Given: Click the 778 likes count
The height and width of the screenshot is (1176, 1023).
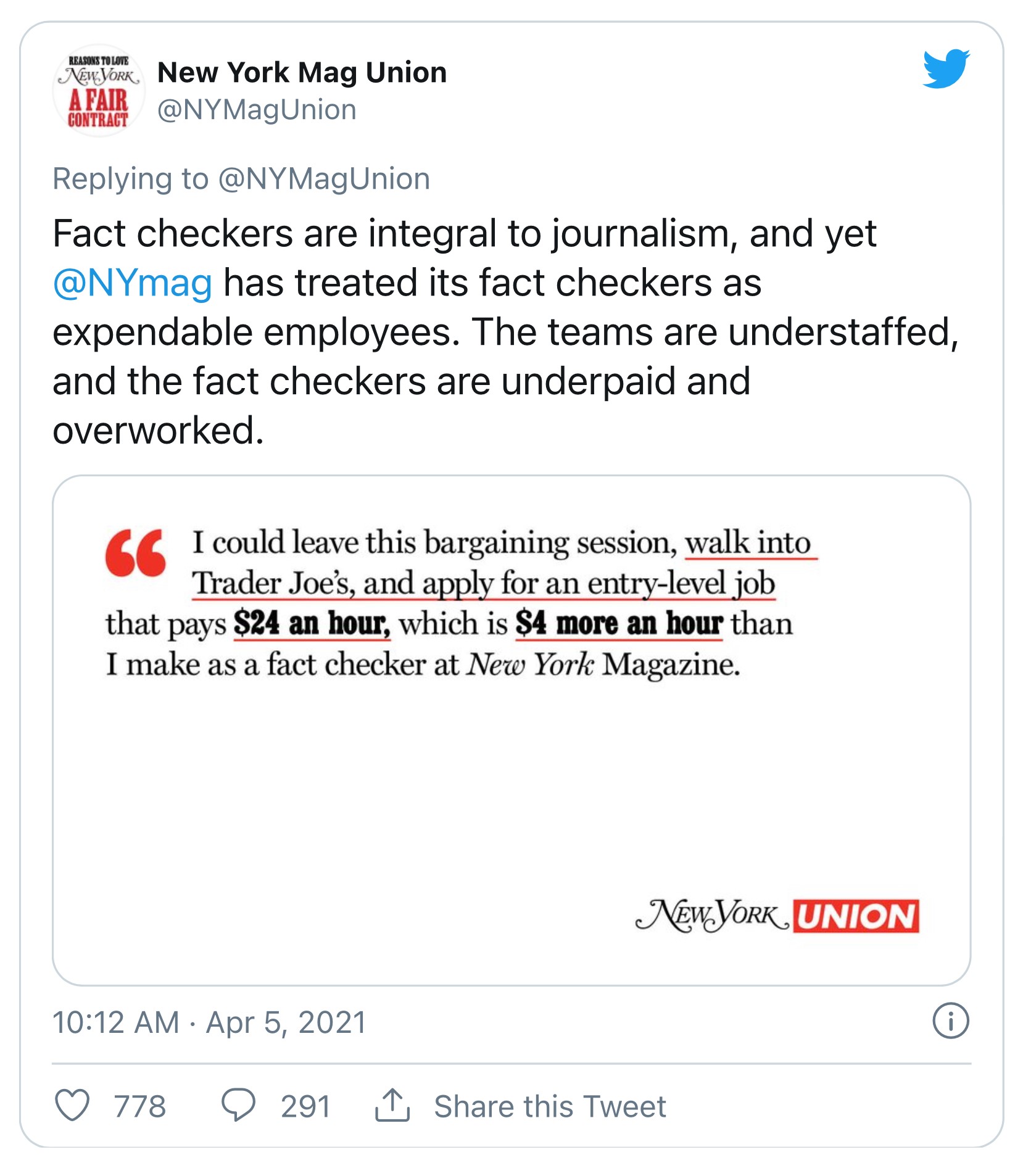Looking at the screenshot, I should coord(140,1106).
